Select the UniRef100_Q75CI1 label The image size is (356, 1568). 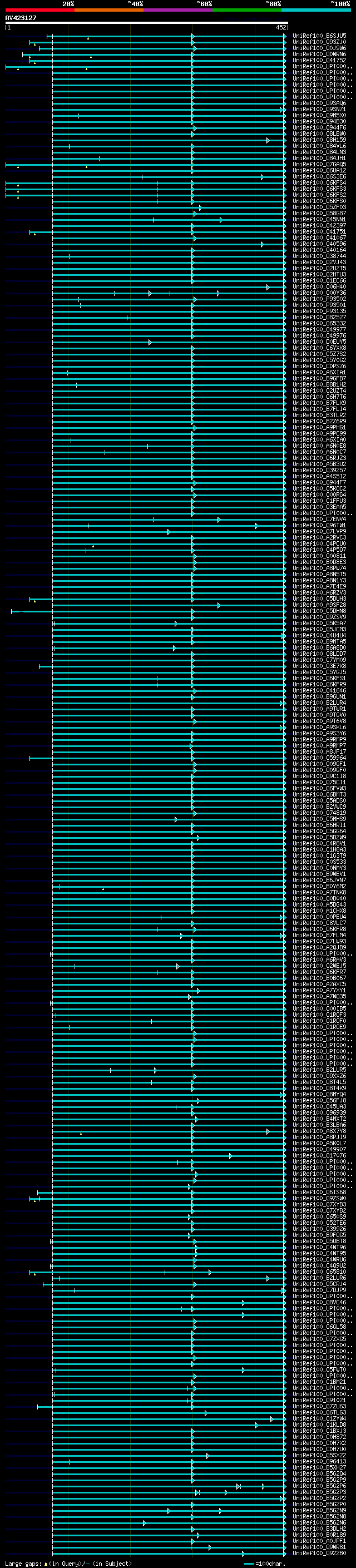pos(319,782)
